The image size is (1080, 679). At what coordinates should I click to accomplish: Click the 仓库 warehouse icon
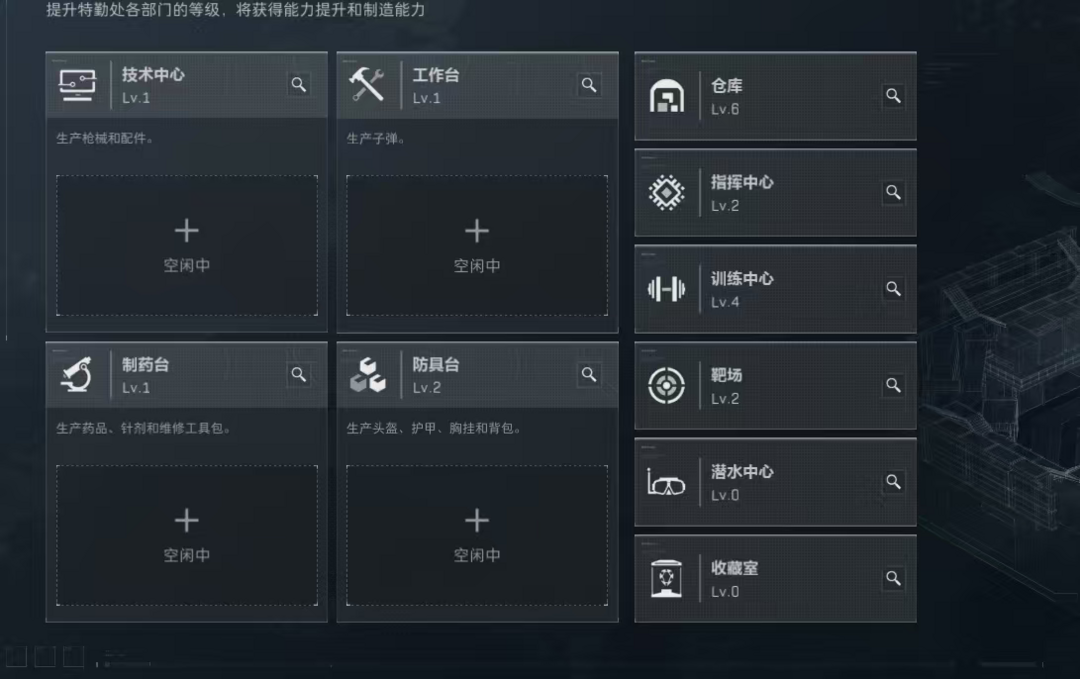coord(666,96)
